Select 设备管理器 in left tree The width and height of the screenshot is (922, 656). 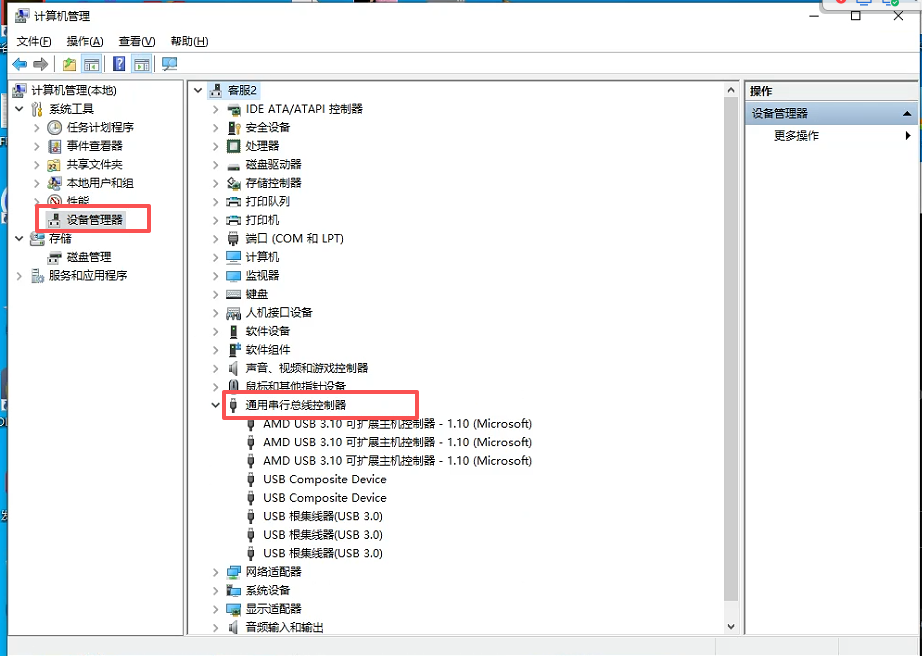(94, 220)
